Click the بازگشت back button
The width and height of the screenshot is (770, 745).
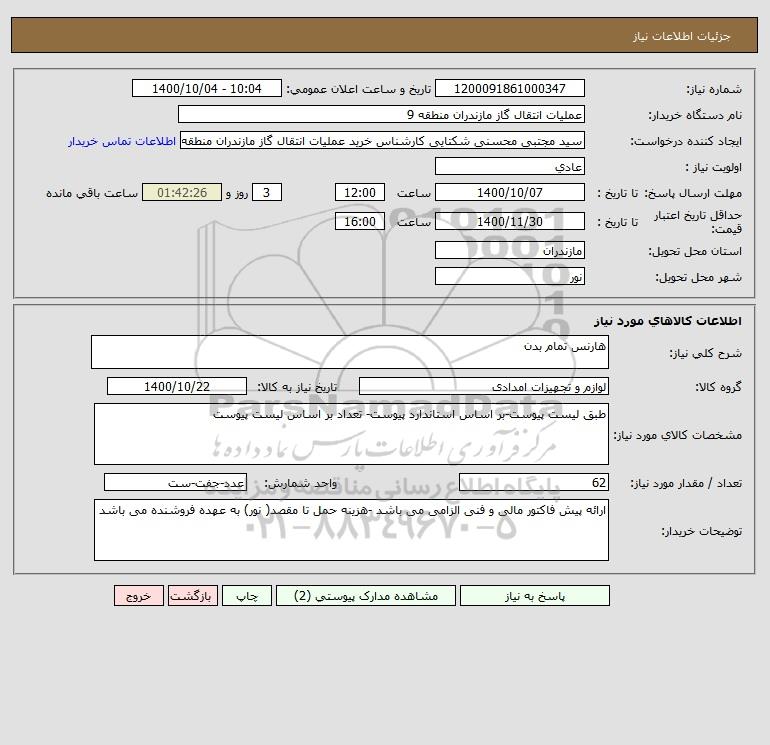click(192, 596)
